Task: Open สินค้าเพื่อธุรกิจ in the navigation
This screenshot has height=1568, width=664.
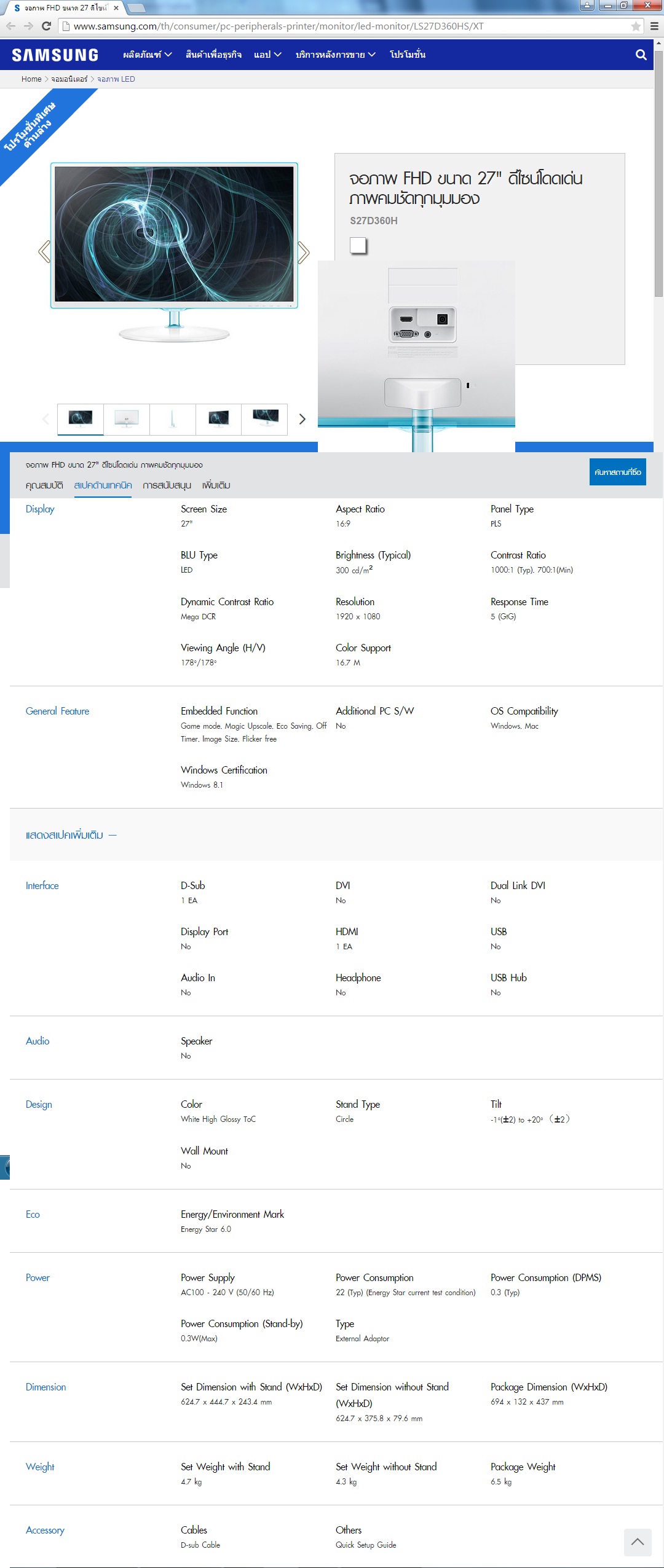Action: coord(213,55)
